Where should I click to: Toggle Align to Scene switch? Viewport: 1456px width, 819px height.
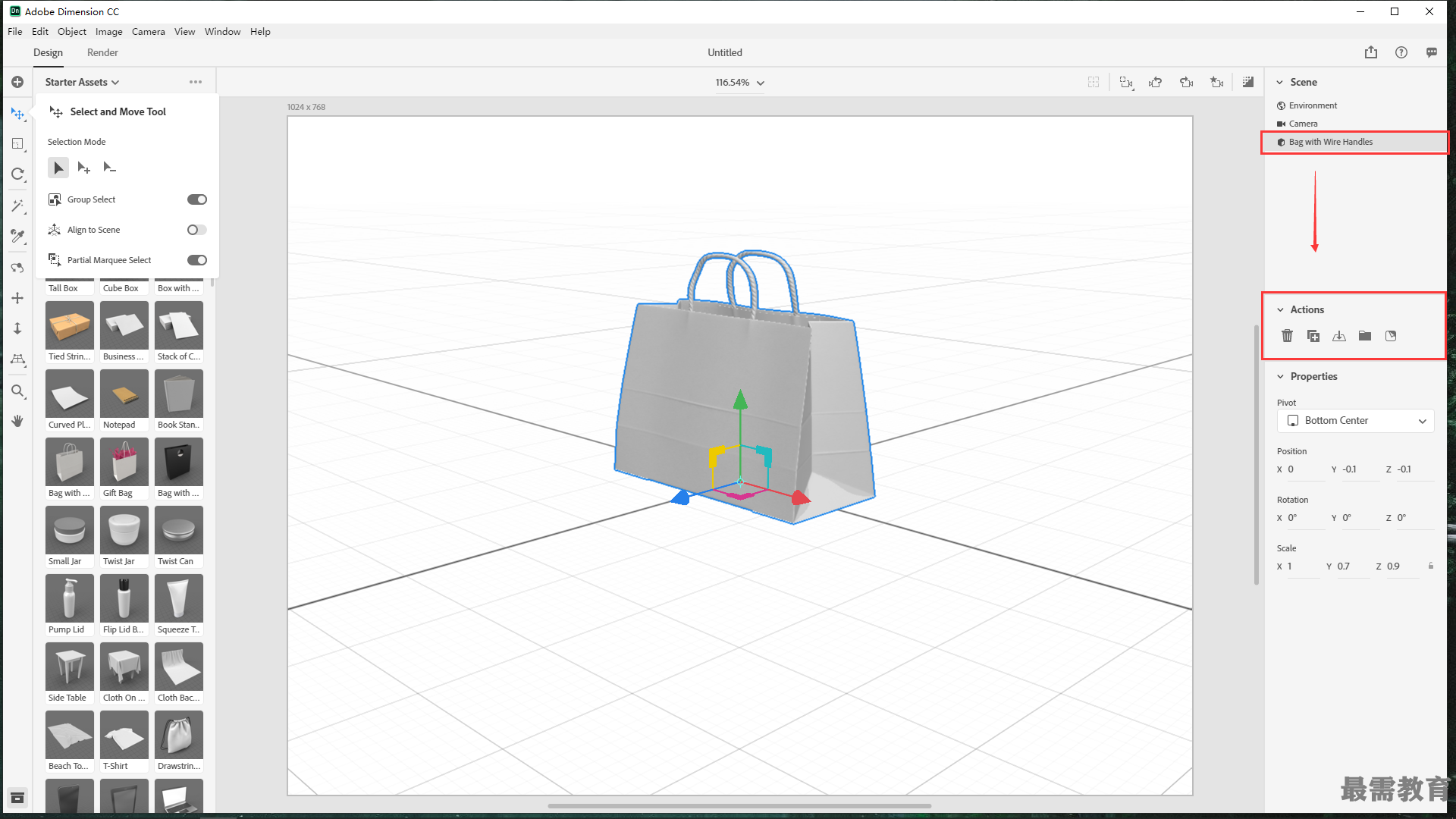[197, 230]
